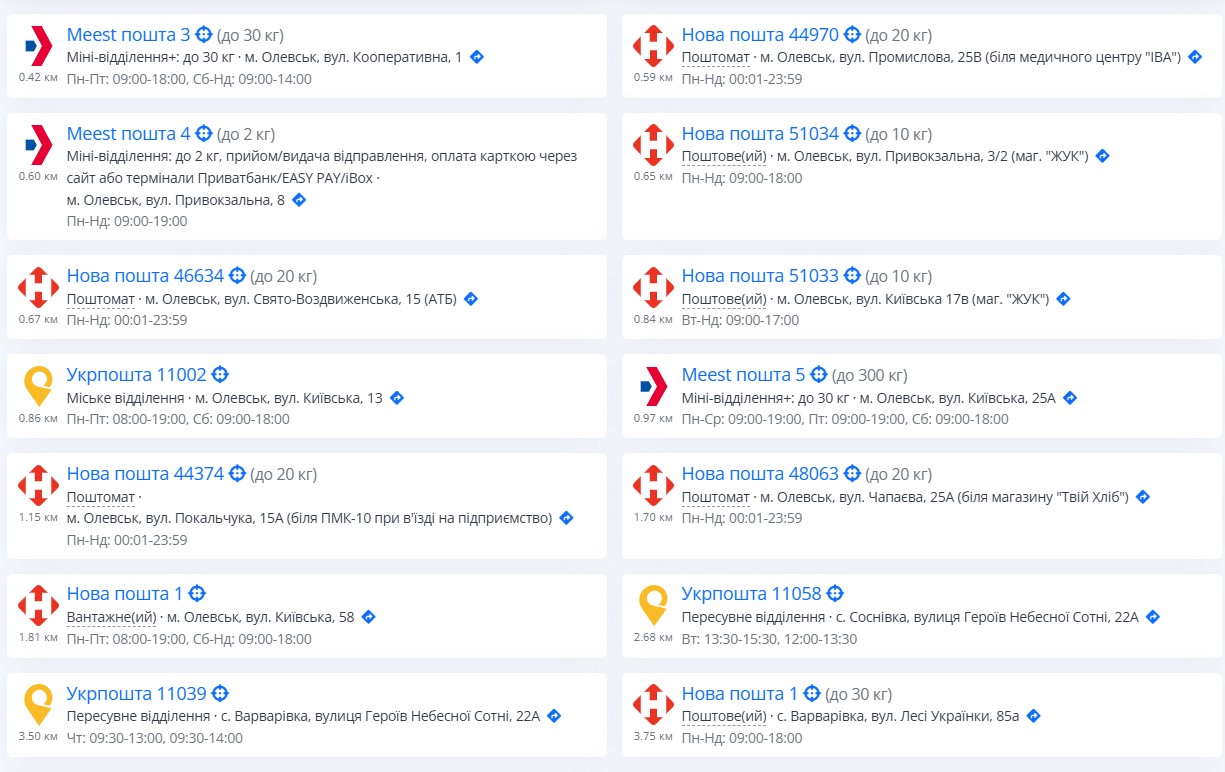This screenshot has height=772, width=1225.
Task: Click the Нова пошта 46634 red logo
Action: (x=38, y=286)
